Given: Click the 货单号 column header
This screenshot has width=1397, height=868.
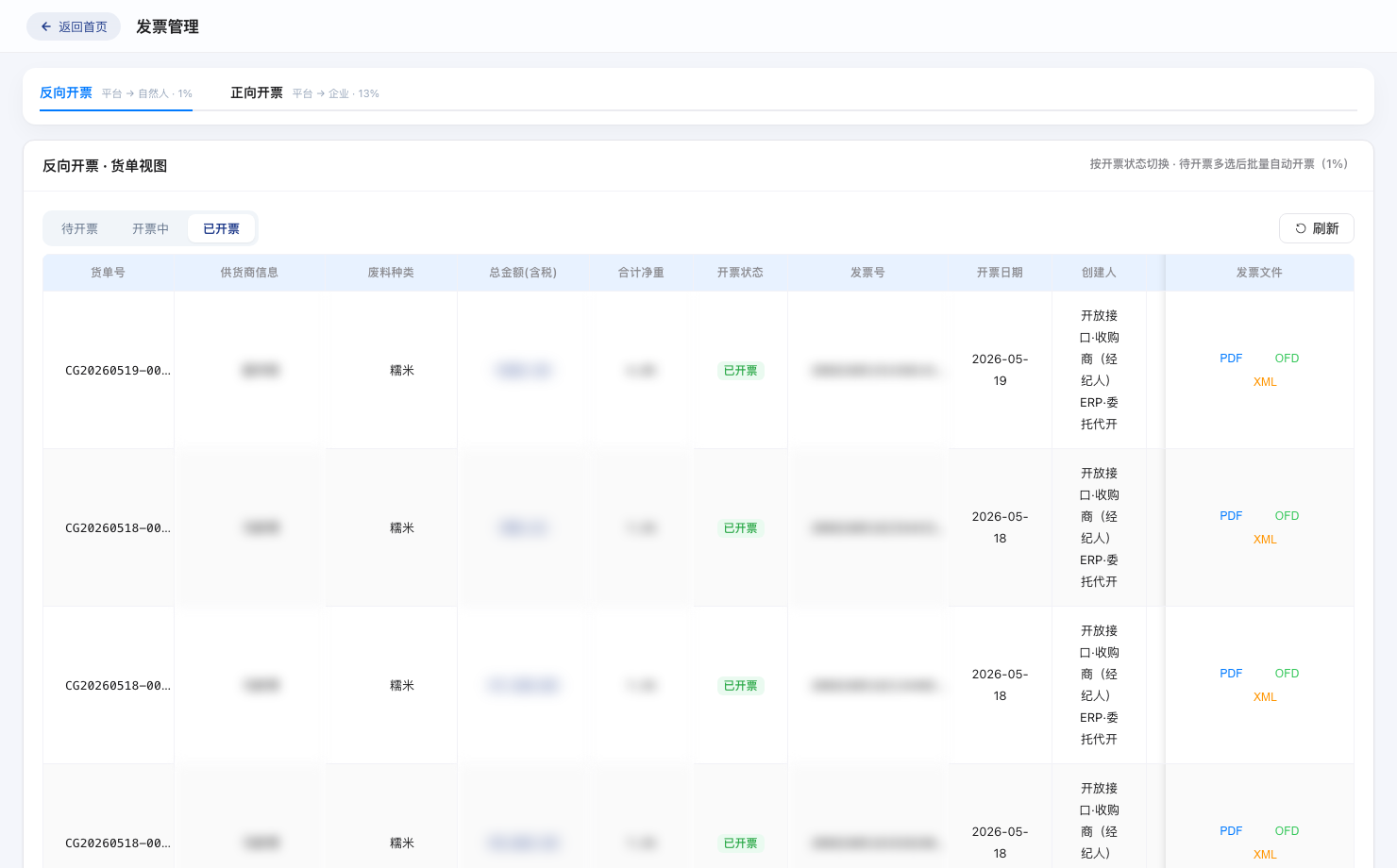Looking at the screenshot, I should click(x=108, y=273).
